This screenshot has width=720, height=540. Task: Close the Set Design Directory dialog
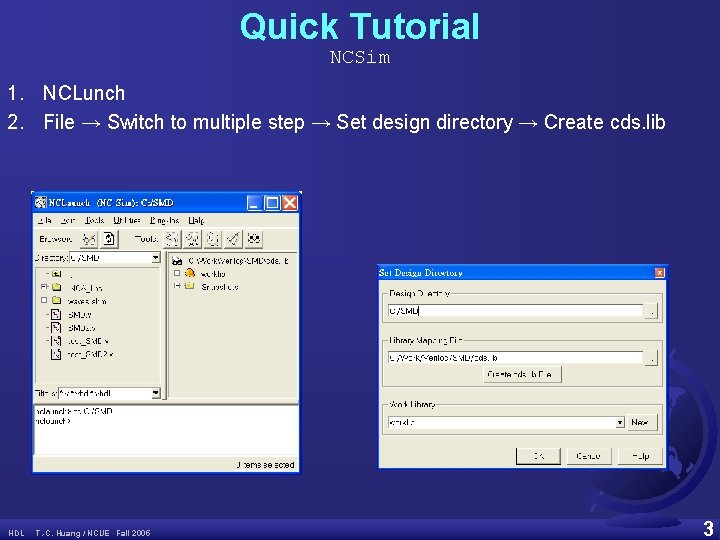(x=659, y=273)
